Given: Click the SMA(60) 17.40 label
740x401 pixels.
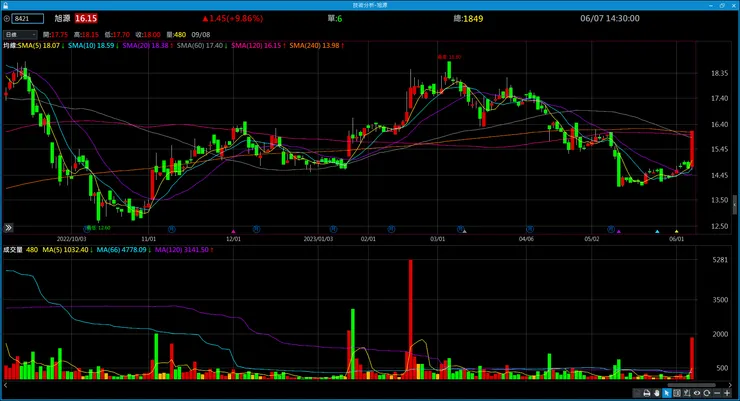Looking at the screenshot, I should [x=202, y=46].
